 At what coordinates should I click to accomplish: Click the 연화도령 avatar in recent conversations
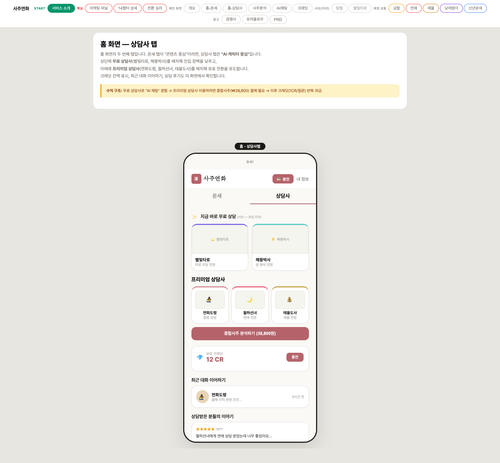[x=202, y=397]
